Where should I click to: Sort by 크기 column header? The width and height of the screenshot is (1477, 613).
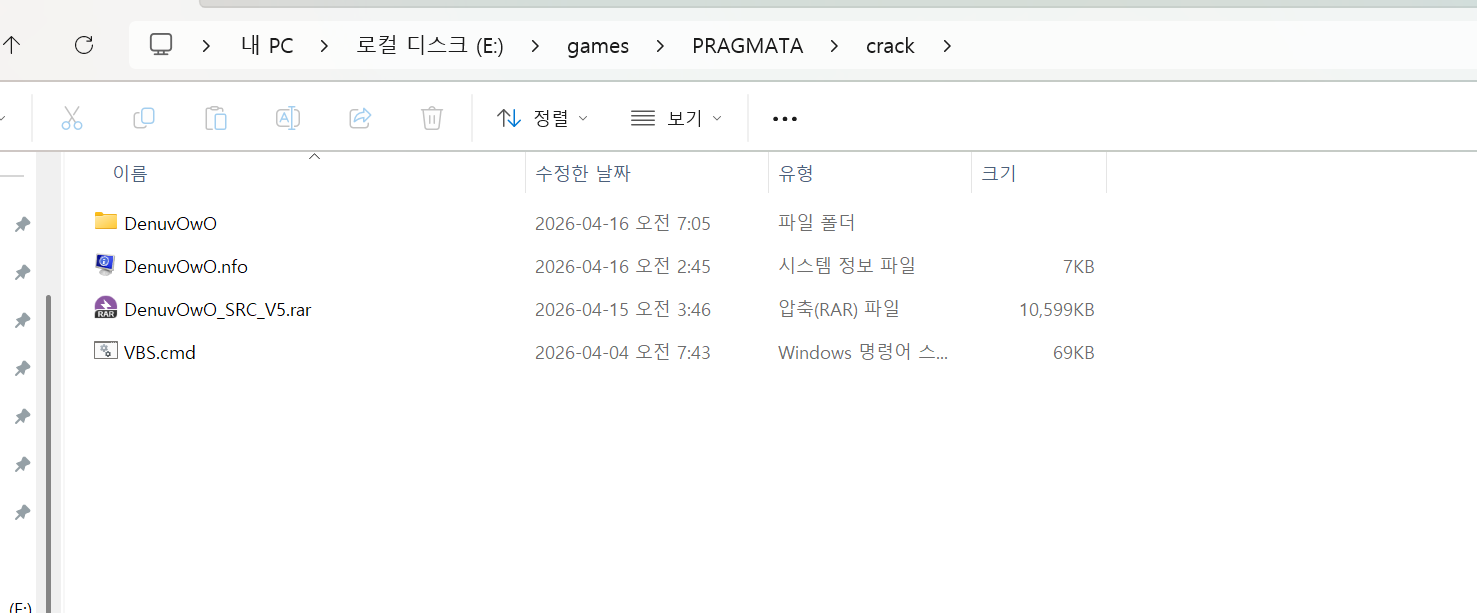[x=998, y=173]
